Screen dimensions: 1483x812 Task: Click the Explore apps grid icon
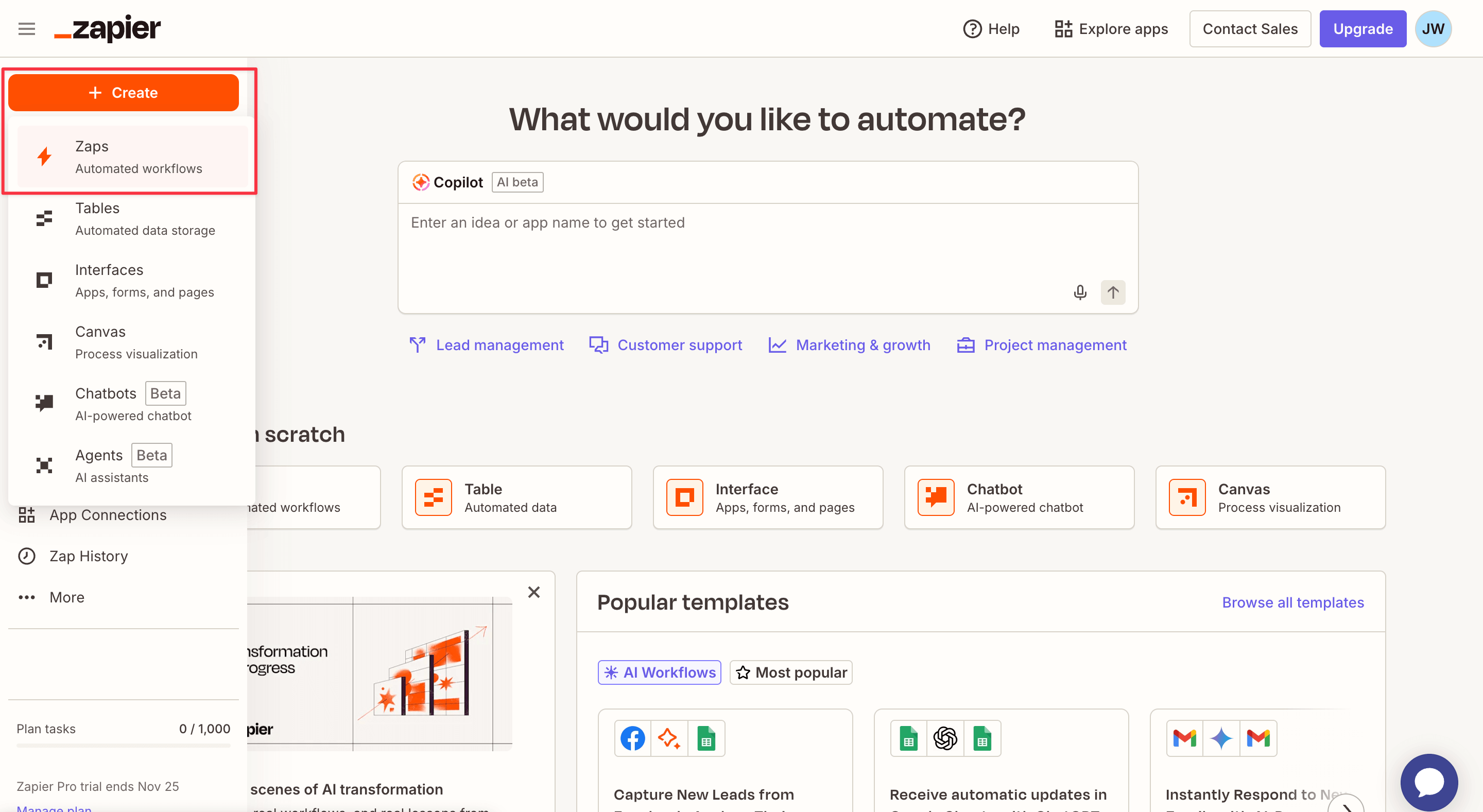(x=1063, y=29)
